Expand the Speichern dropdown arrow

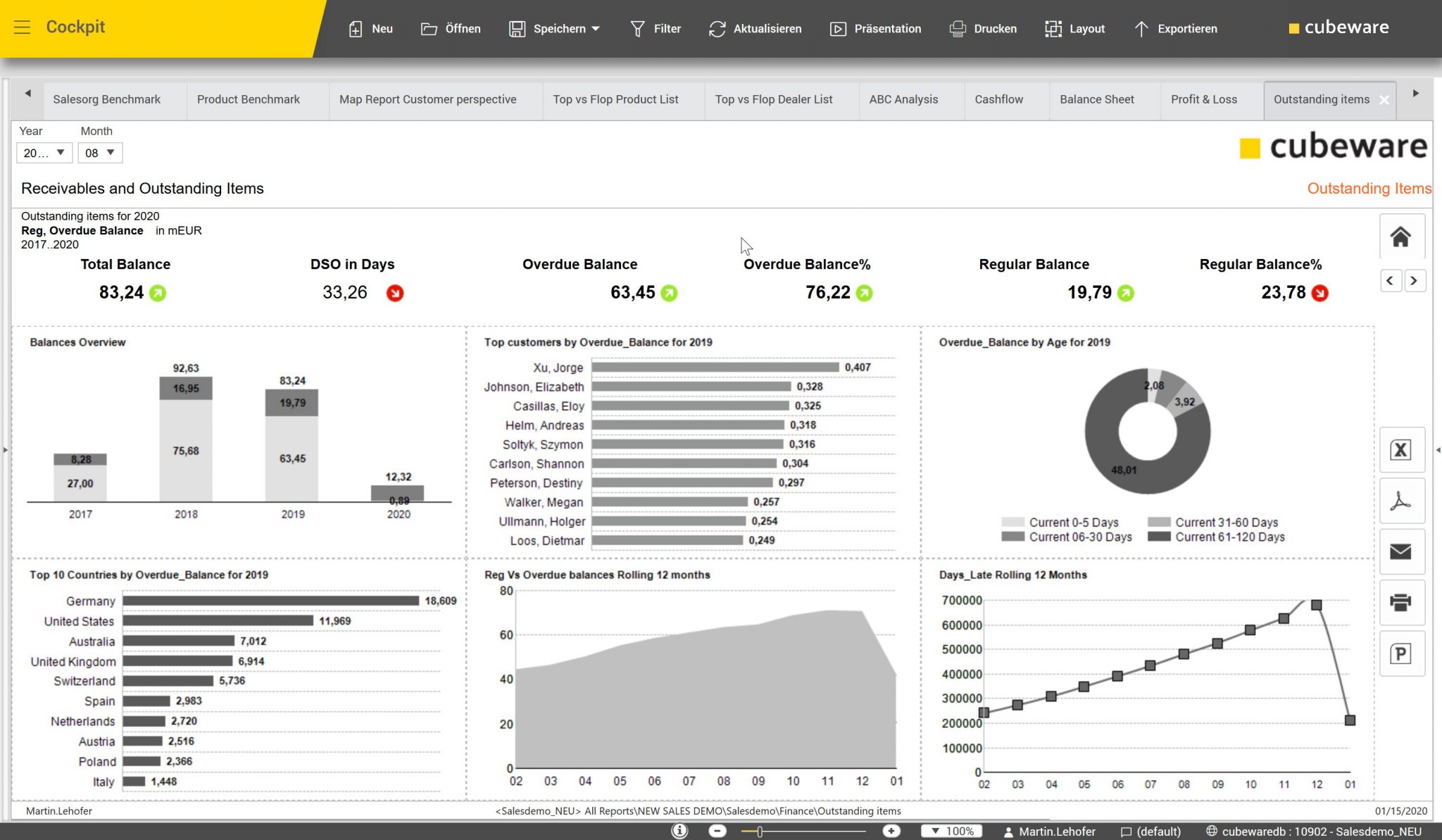[x=596, y=29]
